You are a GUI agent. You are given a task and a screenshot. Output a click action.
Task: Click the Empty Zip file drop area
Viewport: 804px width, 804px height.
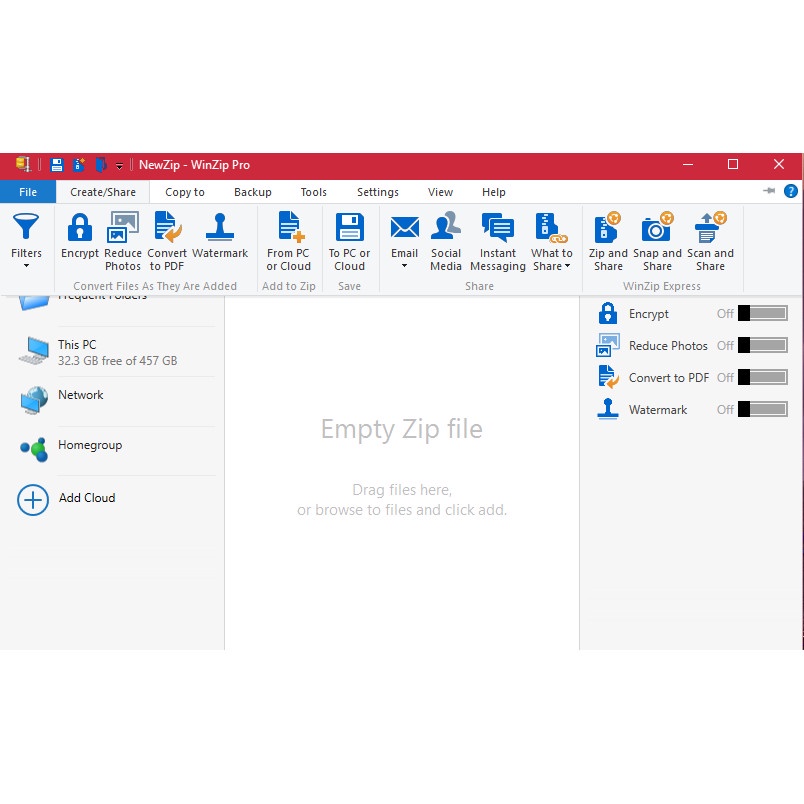click(x=401, y=472)
